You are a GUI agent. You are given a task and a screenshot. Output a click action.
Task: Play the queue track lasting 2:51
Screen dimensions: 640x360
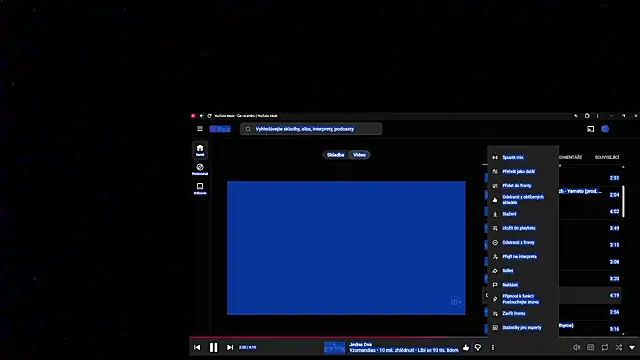pos(590,178)
